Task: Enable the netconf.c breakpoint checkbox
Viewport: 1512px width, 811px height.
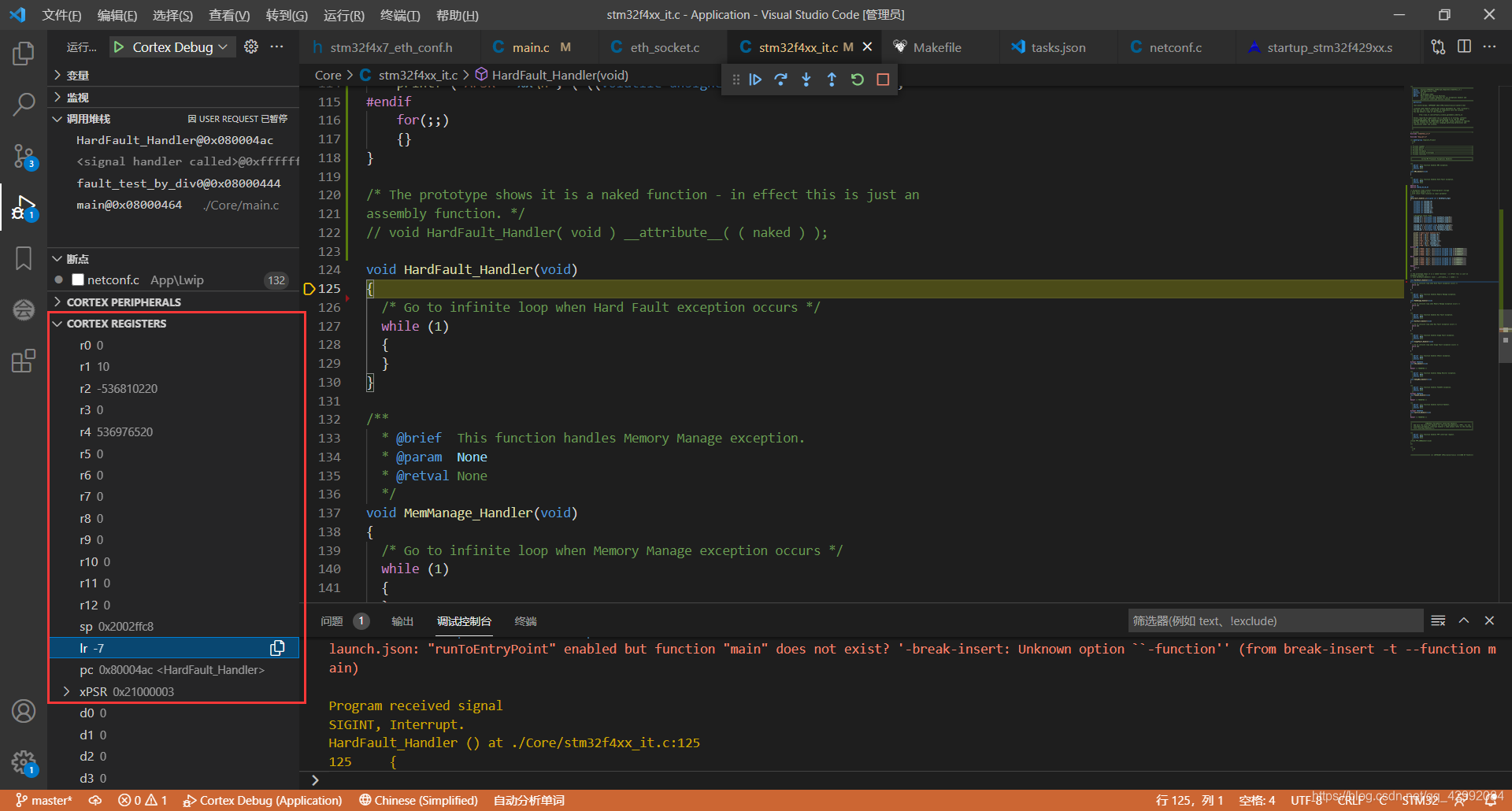Action: coord(78,280)
